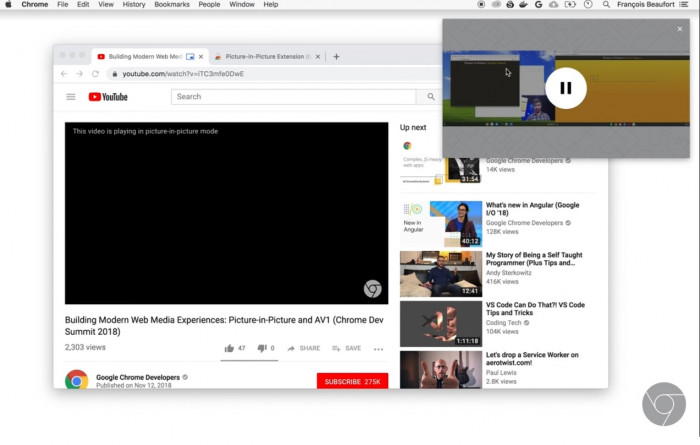Open Google Chrome Developers channel avatar
The image size is (700, 445).
click(76, 380)
